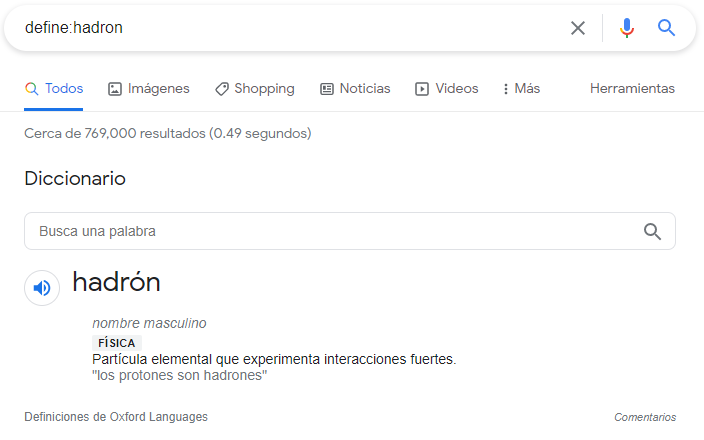
Task: Focus the 'Busca una palabra' field
Action: pos(350,231)
